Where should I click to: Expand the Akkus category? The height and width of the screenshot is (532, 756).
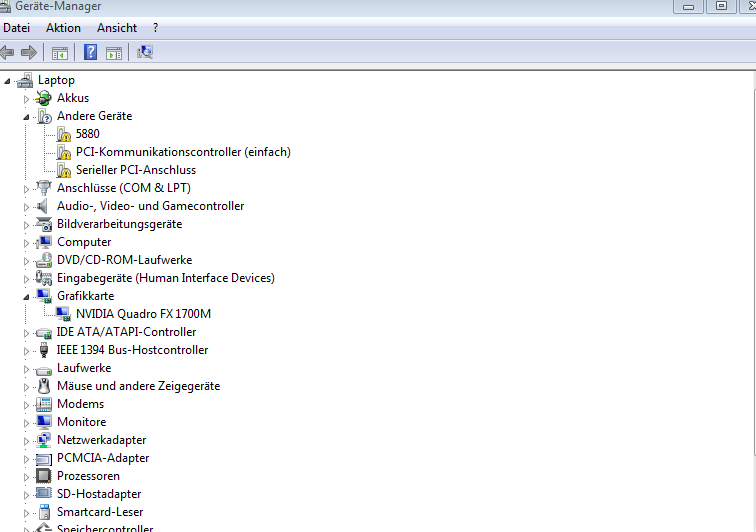tap(27, 99)
